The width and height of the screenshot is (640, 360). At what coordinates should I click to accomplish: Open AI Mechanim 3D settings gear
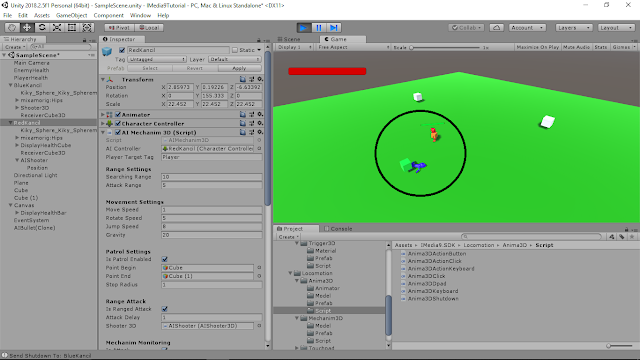260,132
